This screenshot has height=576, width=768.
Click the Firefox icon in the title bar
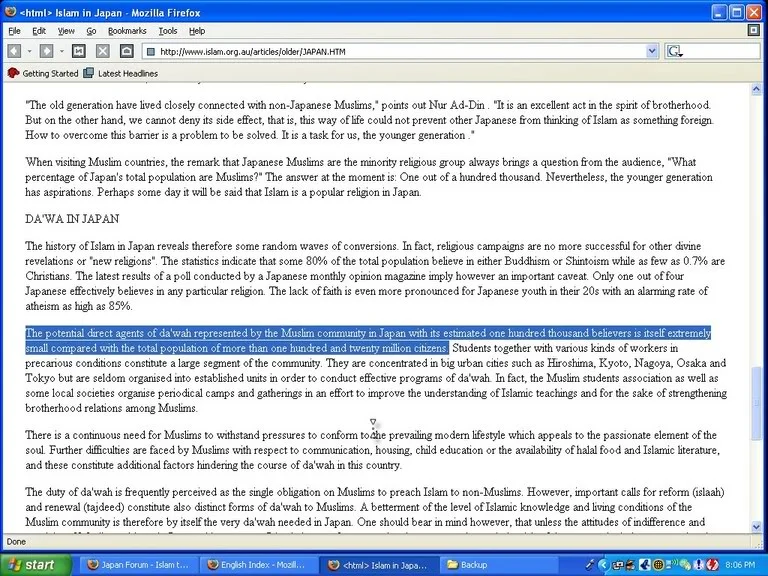tap(10, 12)
